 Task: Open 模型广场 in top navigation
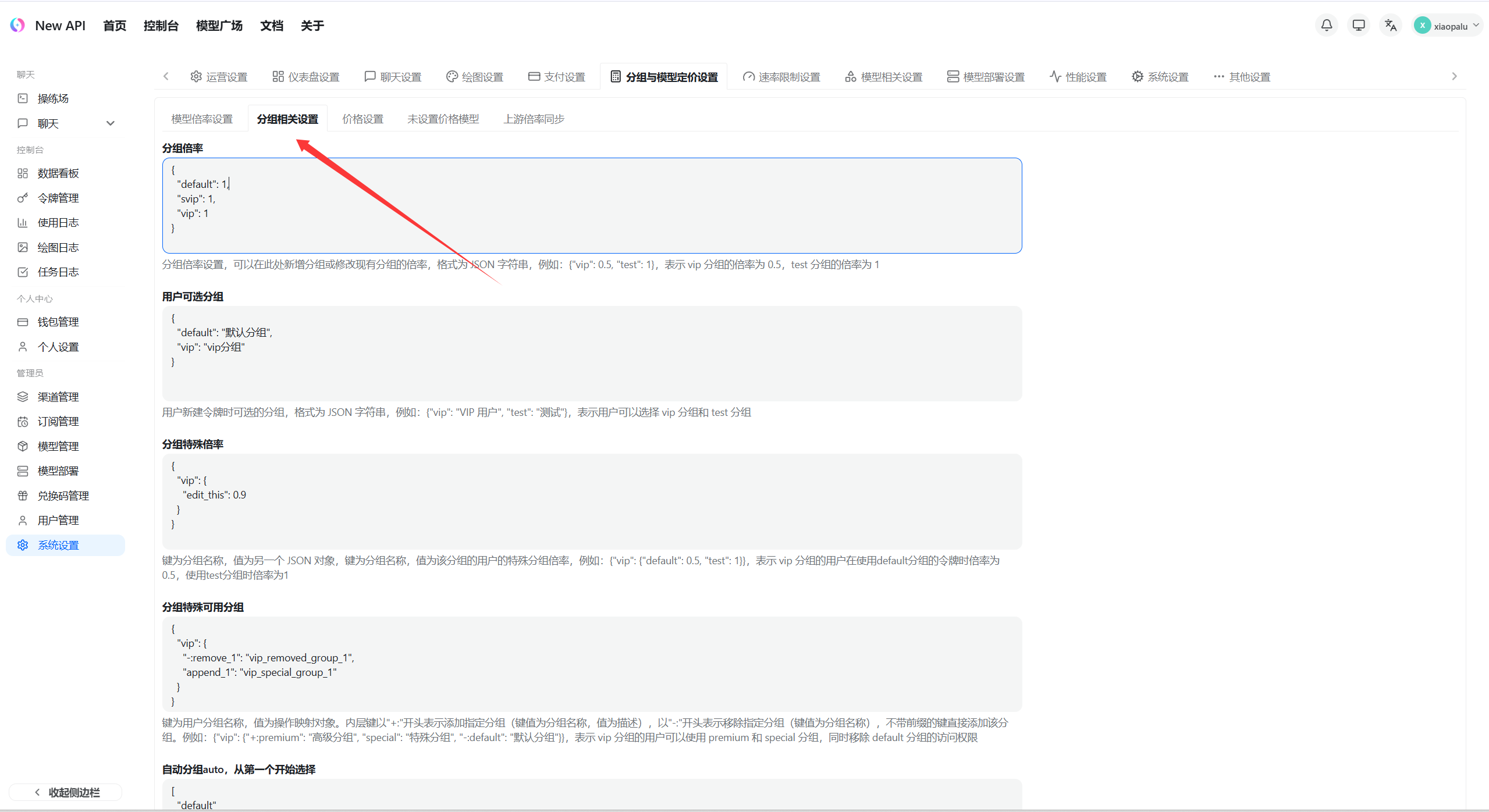[219, 26]
